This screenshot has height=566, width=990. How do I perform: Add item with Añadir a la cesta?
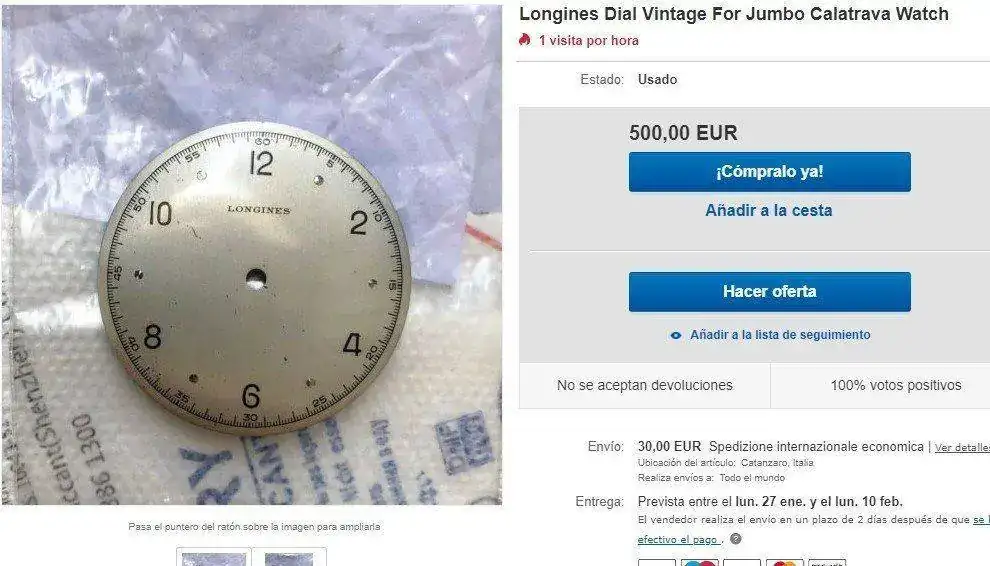pos(768,210)
